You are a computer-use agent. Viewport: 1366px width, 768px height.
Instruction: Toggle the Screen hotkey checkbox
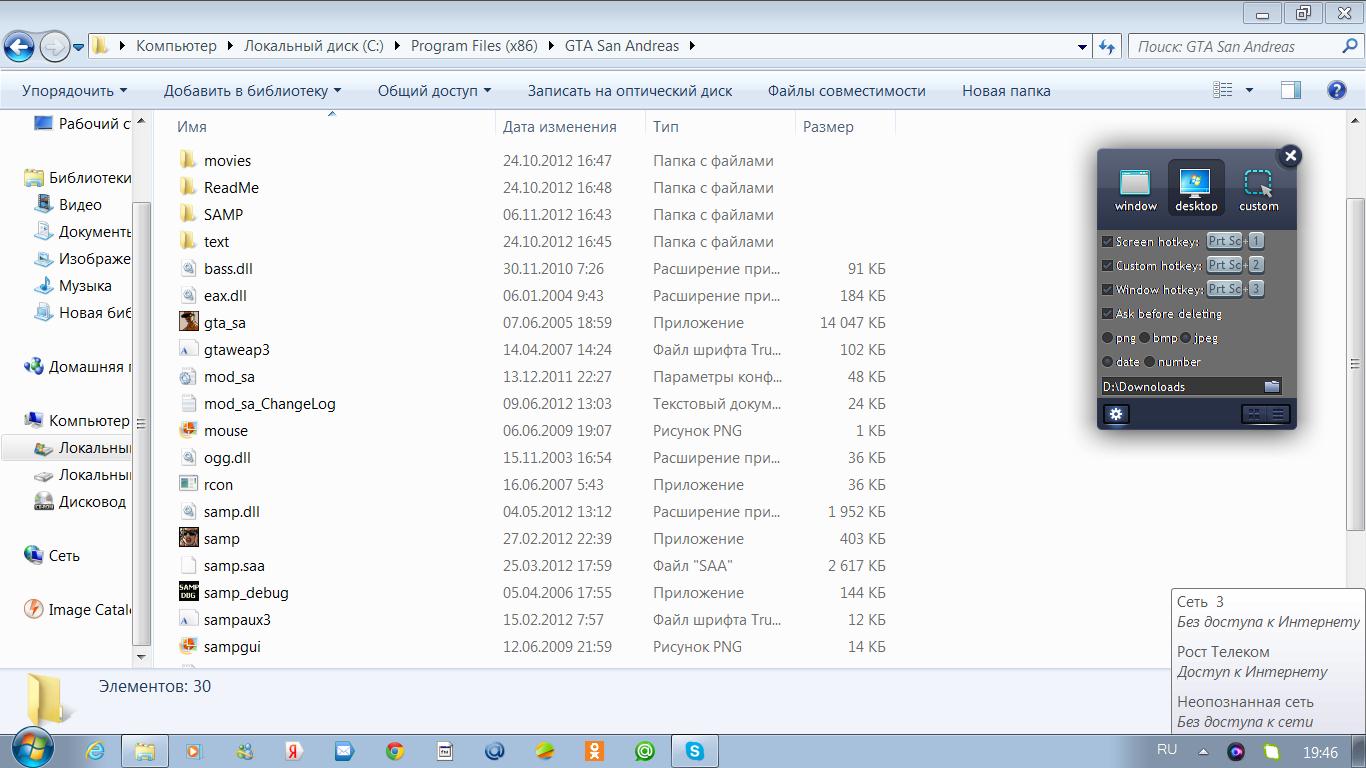pyautogui.click(x=1108, y=242)
